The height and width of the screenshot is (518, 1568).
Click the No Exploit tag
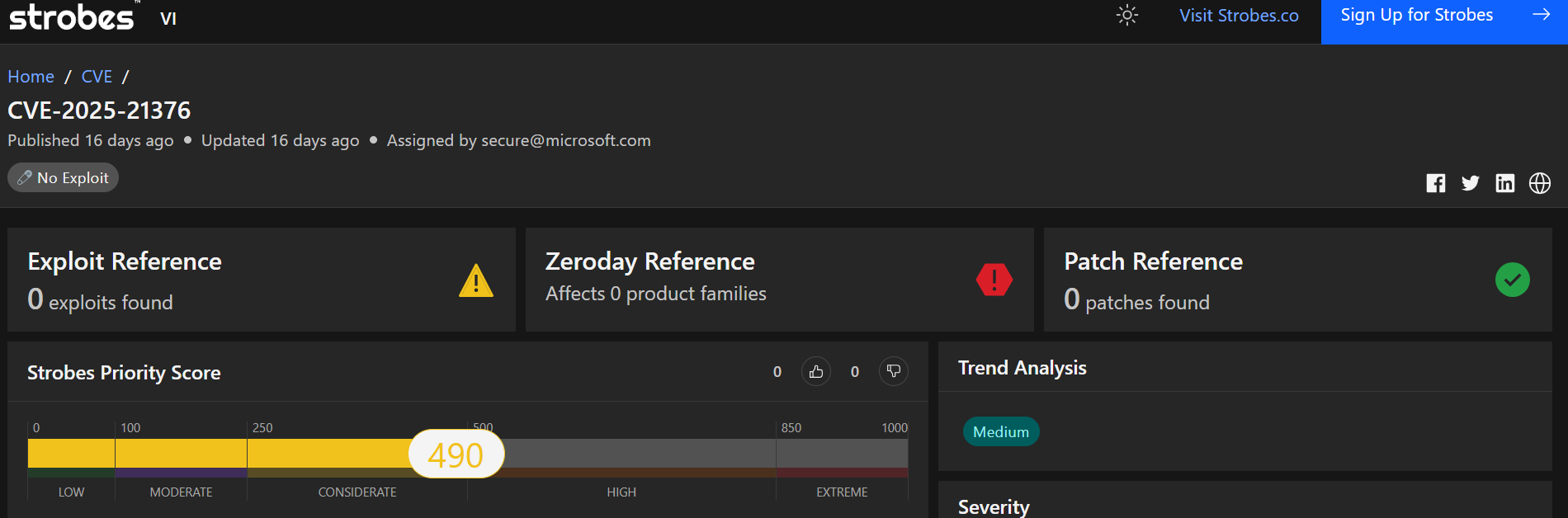tap(63, 177)
